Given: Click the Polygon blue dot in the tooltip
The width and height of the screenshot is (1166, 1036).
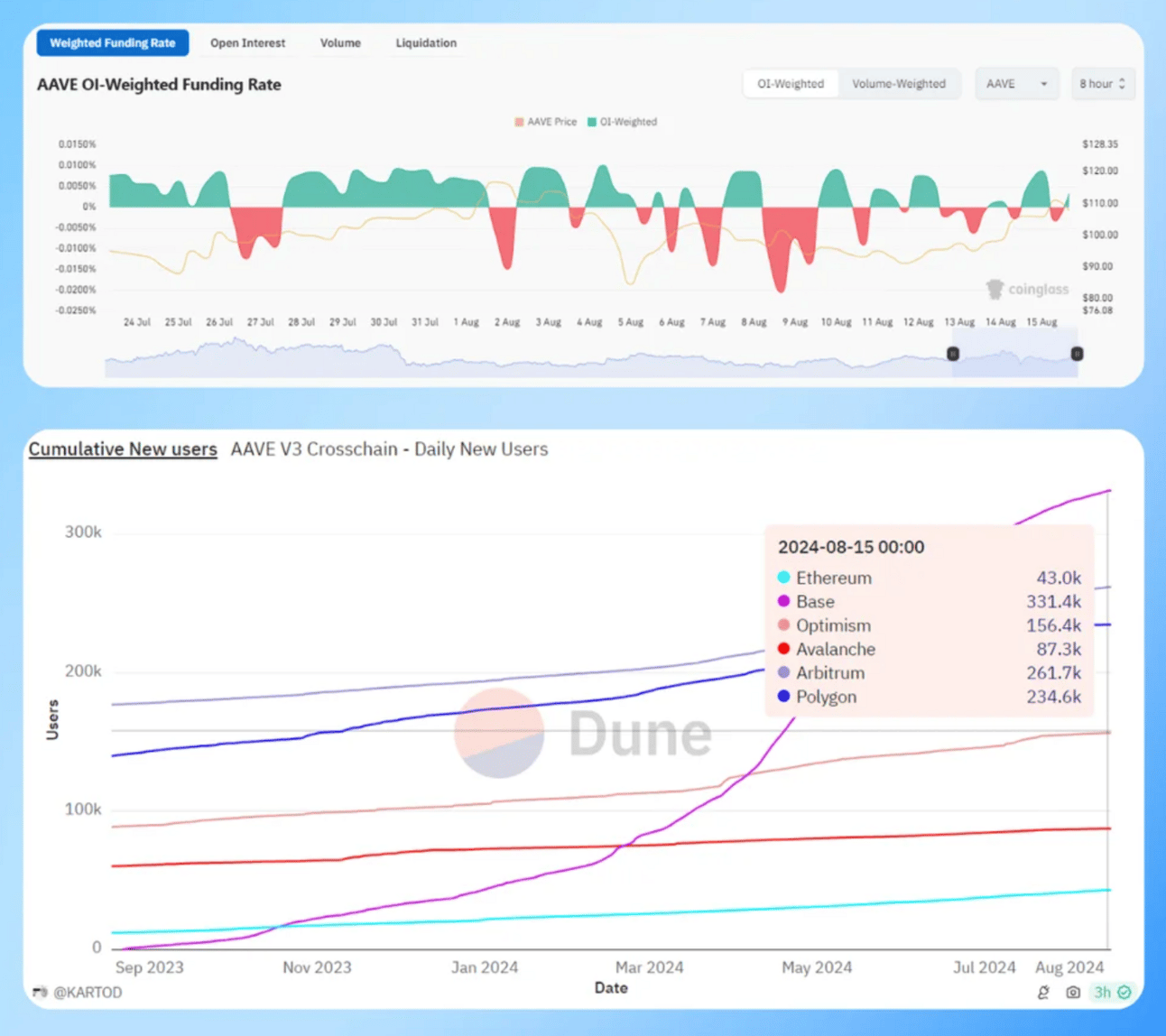Looking at the screenshot, I should [783, 697].
